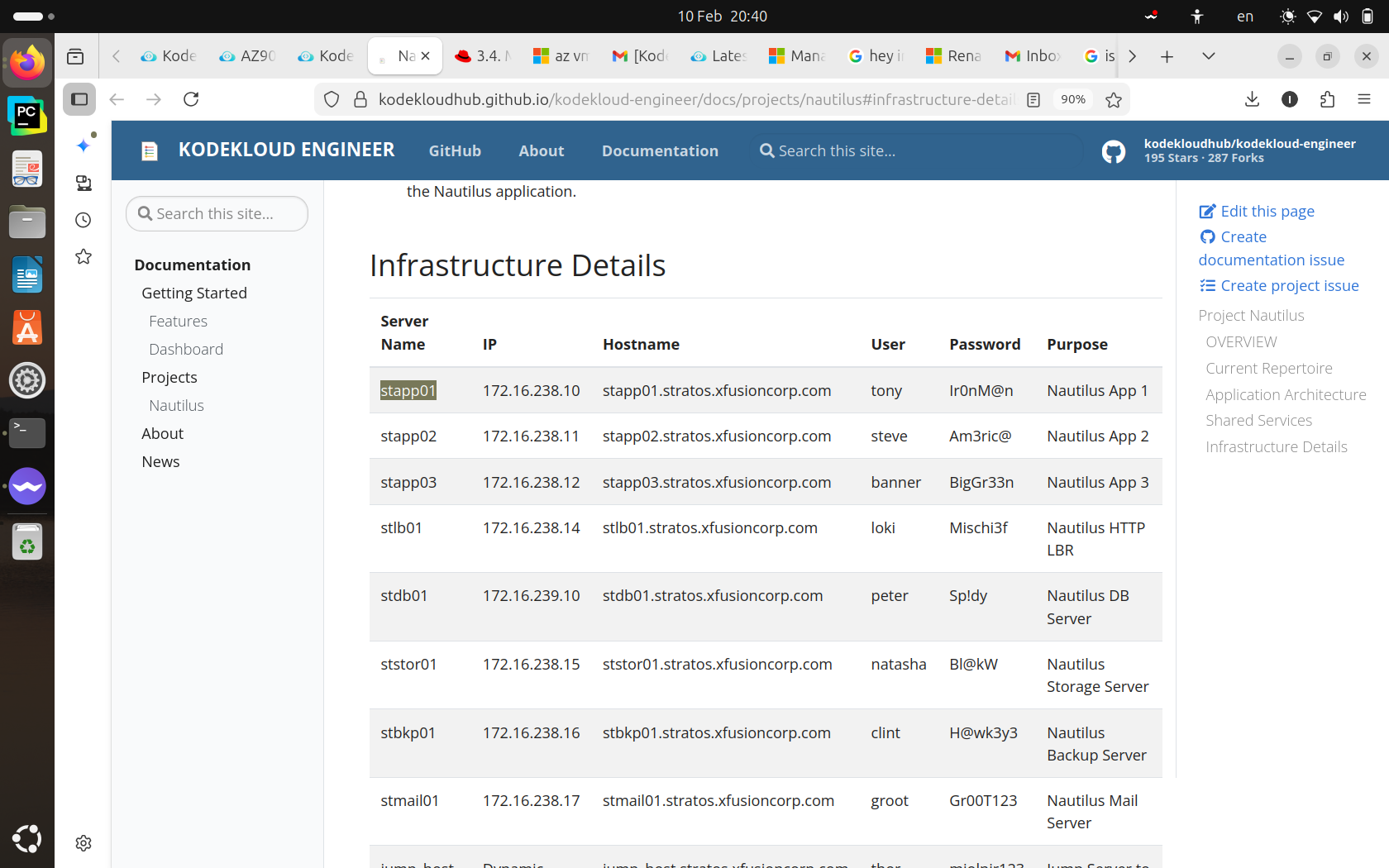Click the Firefox View icon
This screenshot has height=868, width=1389.
pyautogui.click(x=75, y=56)
